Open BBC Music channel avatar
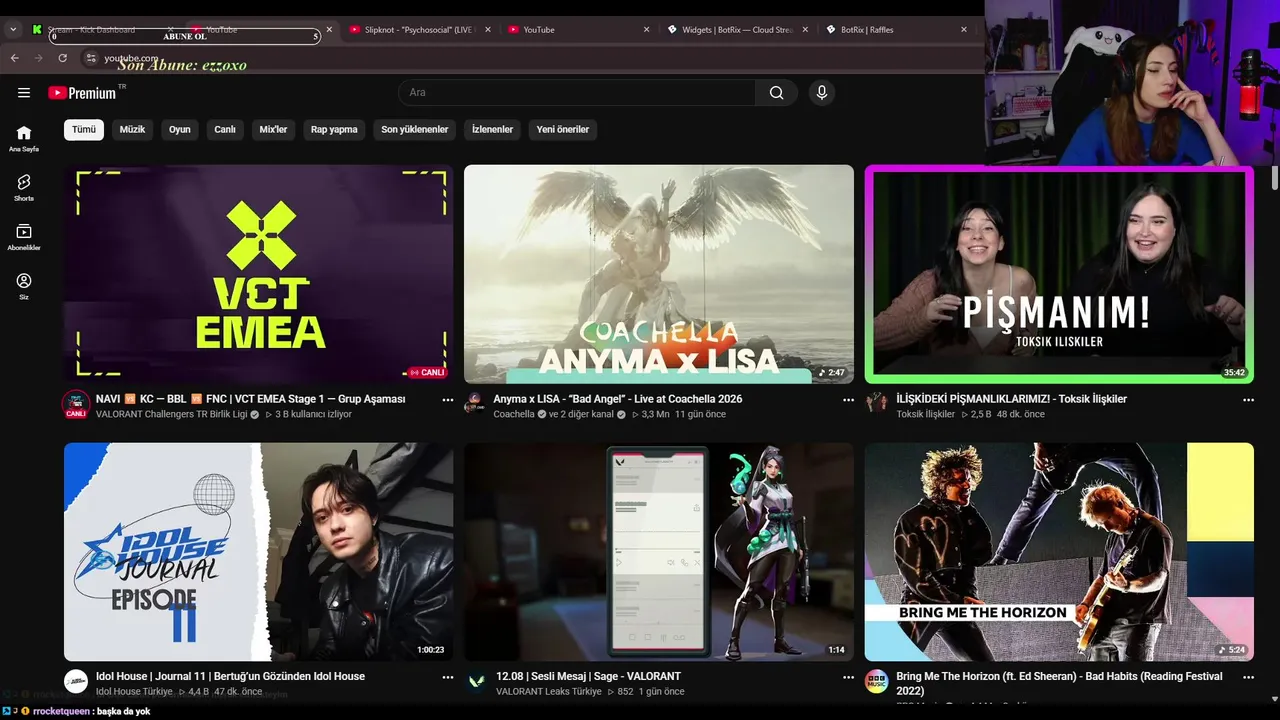The height and width of the screenshot is (720, 1280). point(876,681)
